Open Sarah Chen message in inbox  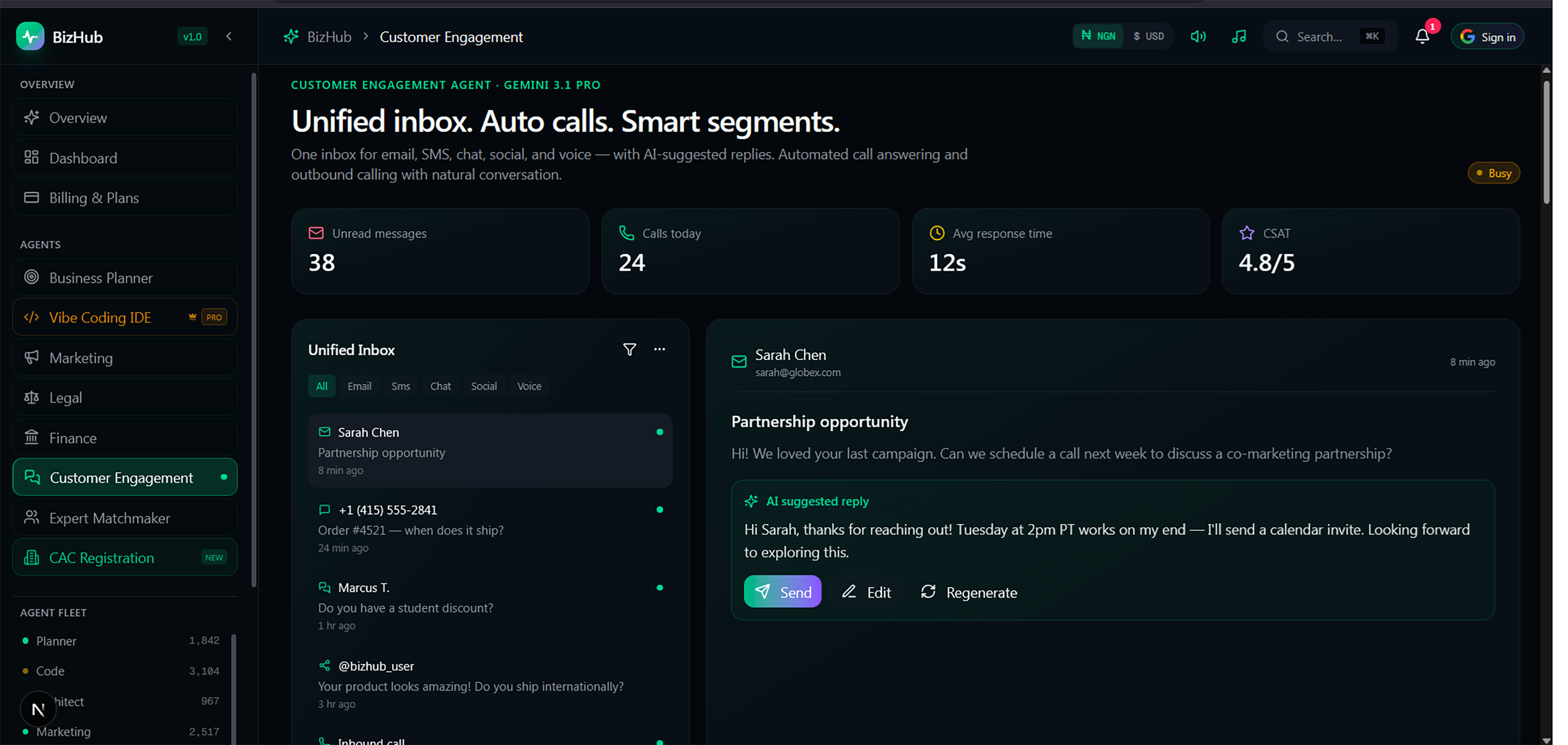490,451
